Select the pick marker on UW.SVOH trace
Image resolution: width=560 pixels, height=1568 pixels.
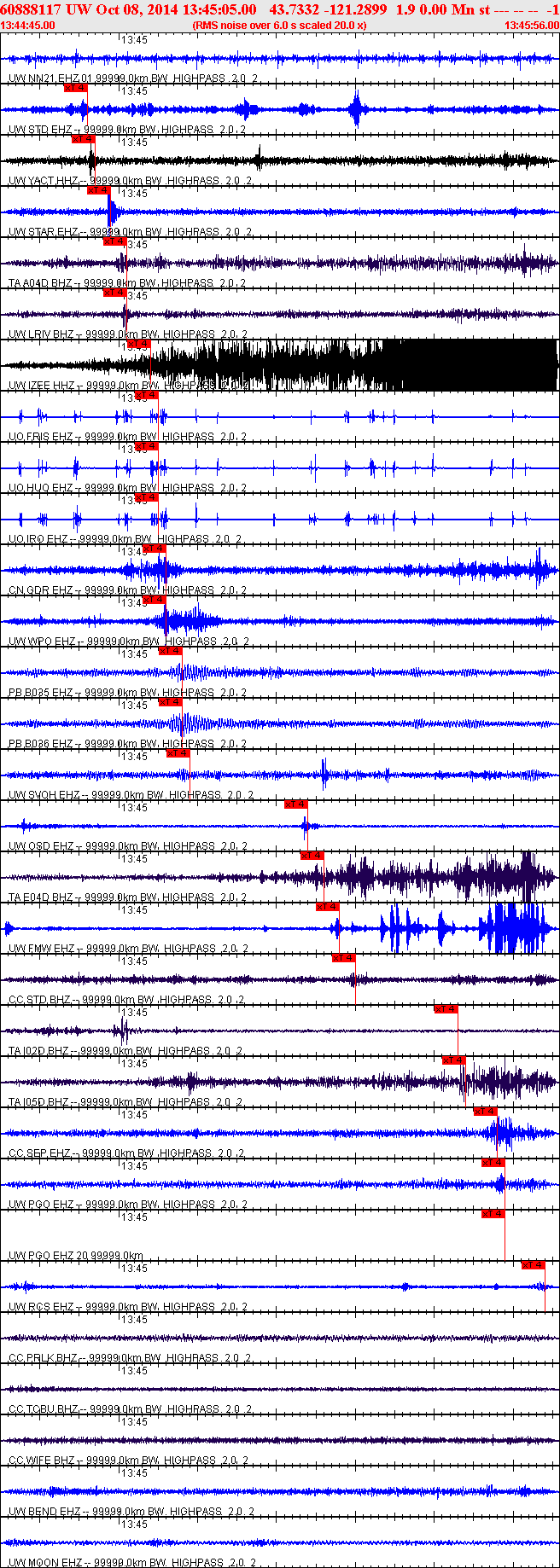point(178,753)
